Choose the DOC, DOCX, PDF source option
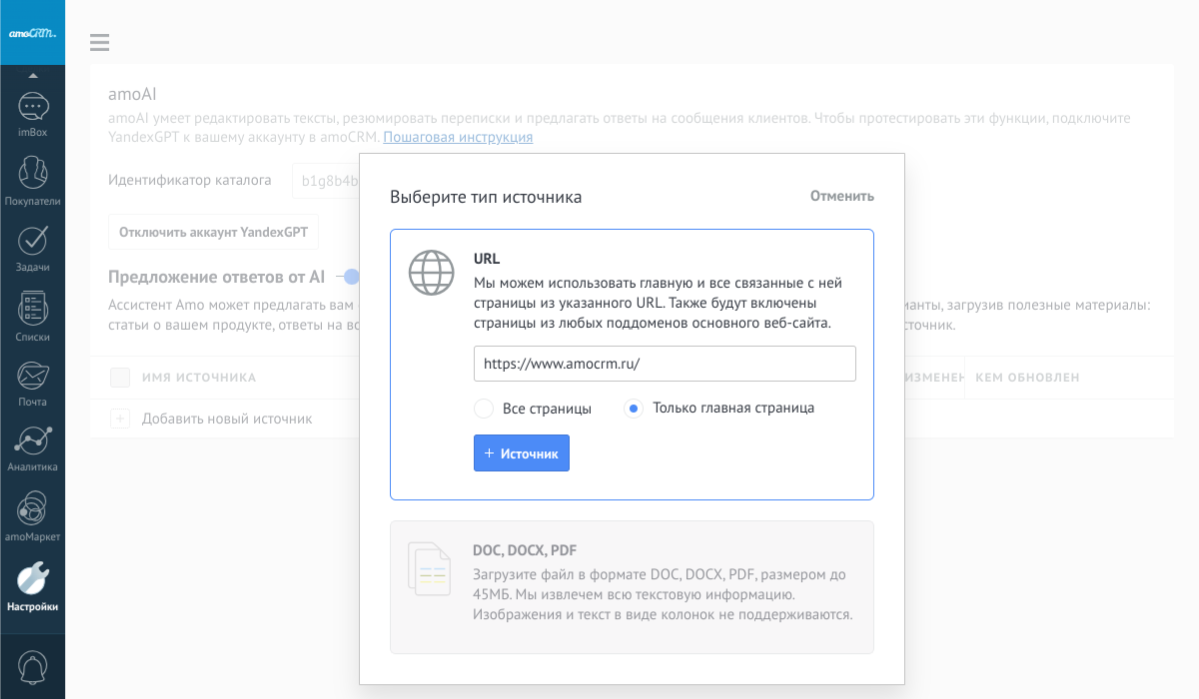Viewport: 1199px width, 699px height. [x=631, y=587]
